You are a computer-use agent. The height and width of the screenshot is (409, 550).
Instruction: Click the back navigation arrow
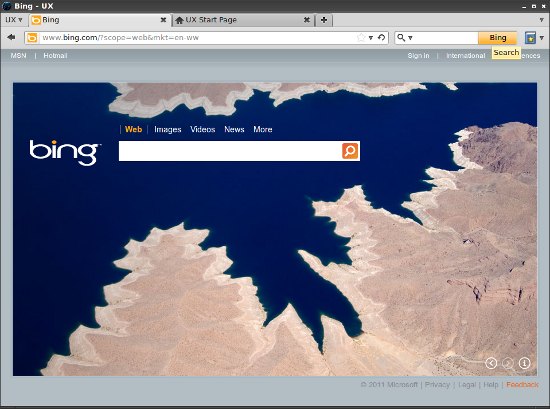tap(11, 37)
